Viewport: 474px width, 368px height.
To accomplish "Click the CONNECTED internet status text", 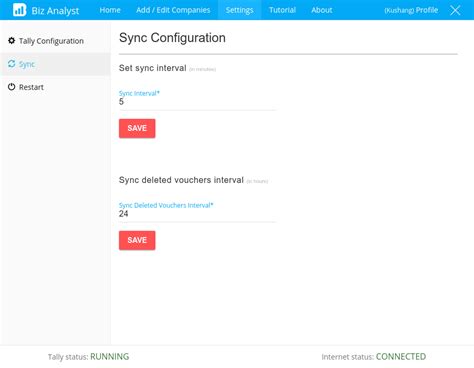I will coord(401,357).
